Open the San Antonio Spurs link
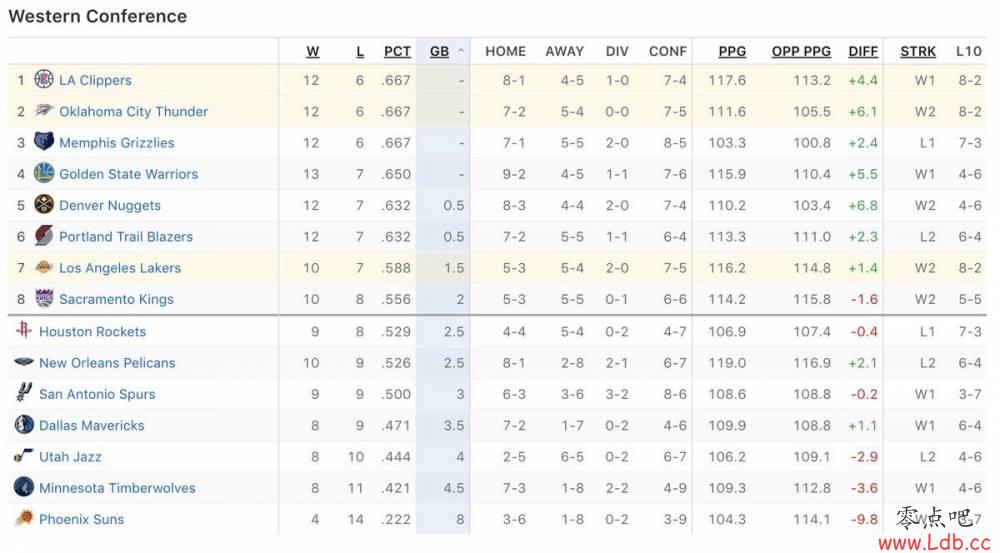1000x553 pixels. (x=97, y=394)
